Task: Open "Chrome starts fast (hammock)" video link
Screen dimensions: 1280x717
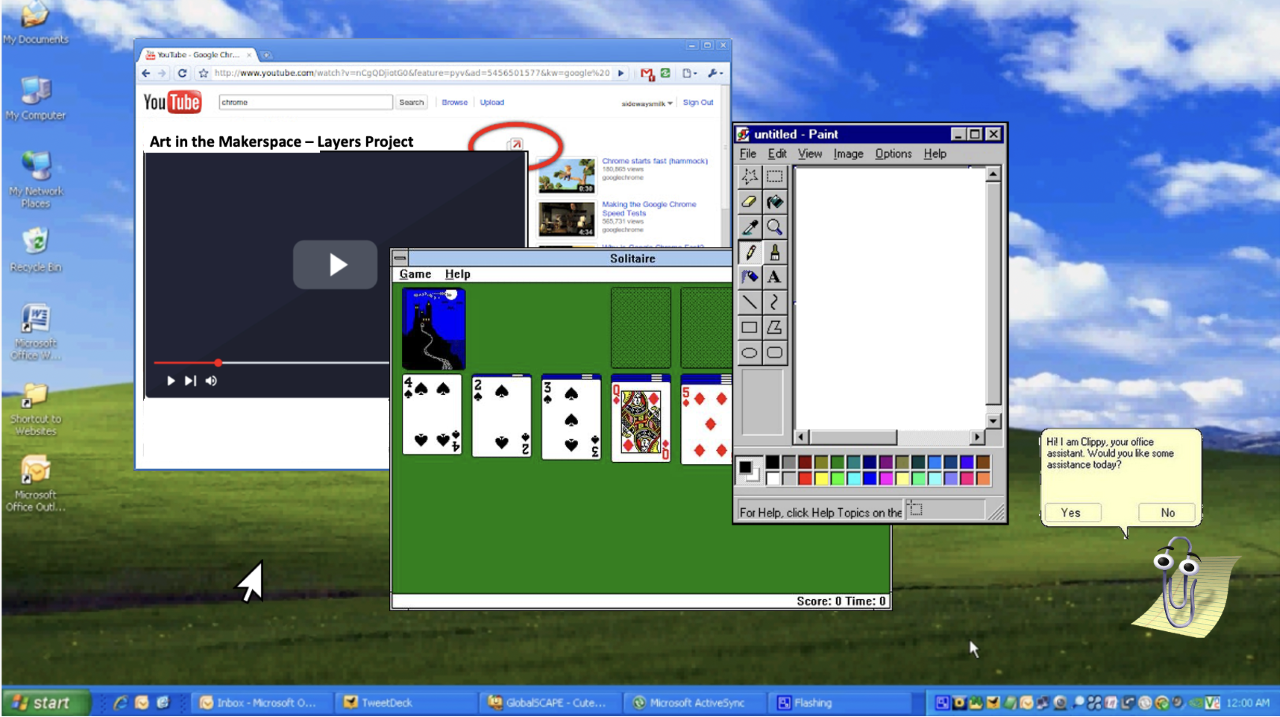Action: (654, 161)
